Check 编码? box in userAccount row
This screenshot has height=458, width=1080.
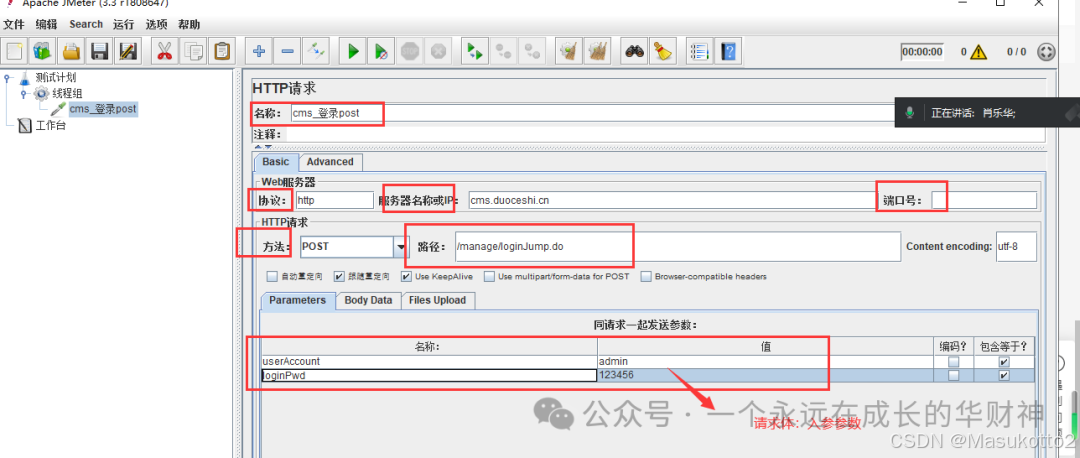[x=953, y=362]
